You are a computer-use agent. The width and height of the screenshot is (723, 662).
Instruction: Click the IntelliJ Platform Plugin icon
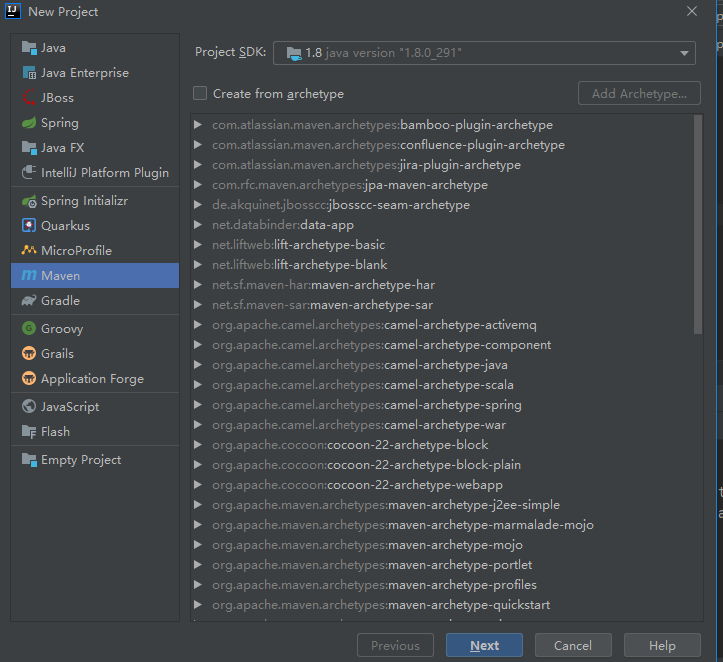(x=29, y=172)
